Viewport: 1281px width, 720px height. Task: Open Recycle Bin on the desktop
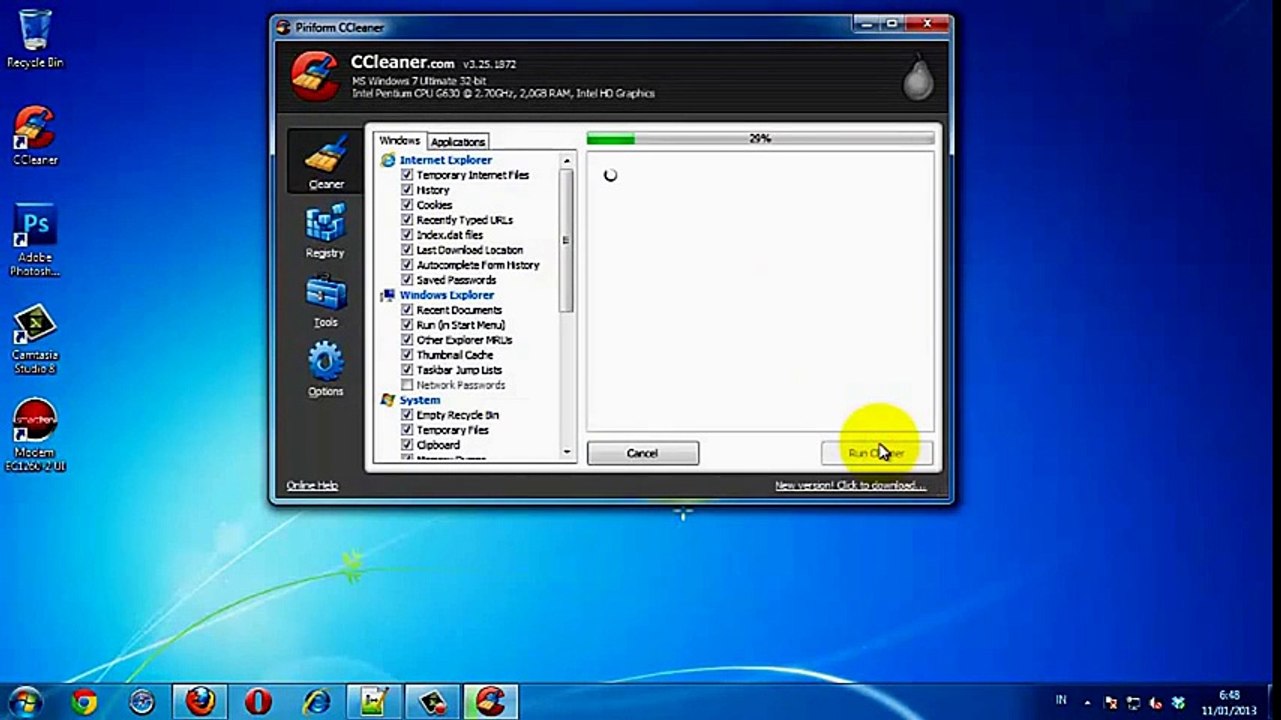click(35, 38)
